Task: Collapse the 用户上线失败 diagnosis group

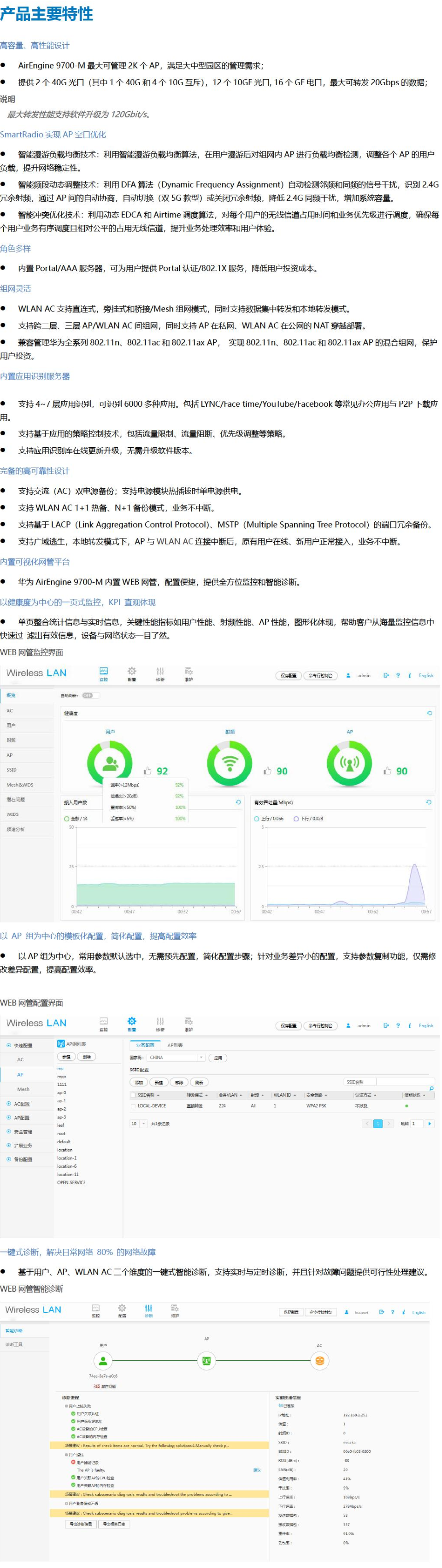Action: 66,1406
